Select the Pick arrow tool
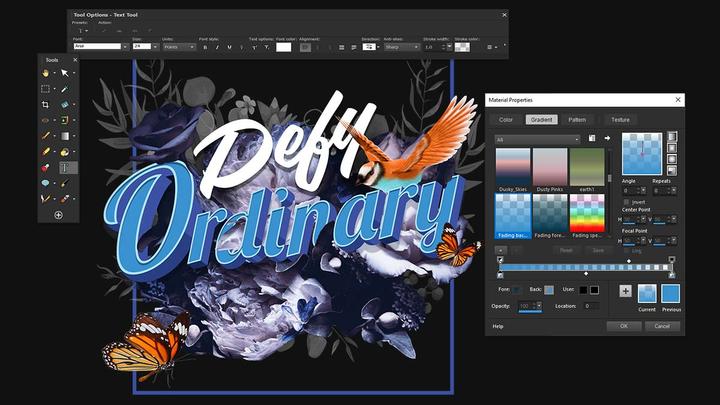720x405 pixels. [64, 73]
